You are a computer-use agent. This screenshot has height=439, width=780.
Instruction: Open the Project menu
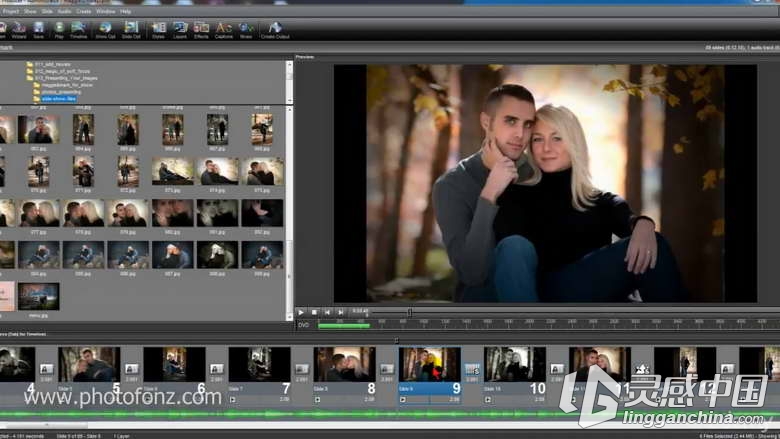tap(10, 11)
